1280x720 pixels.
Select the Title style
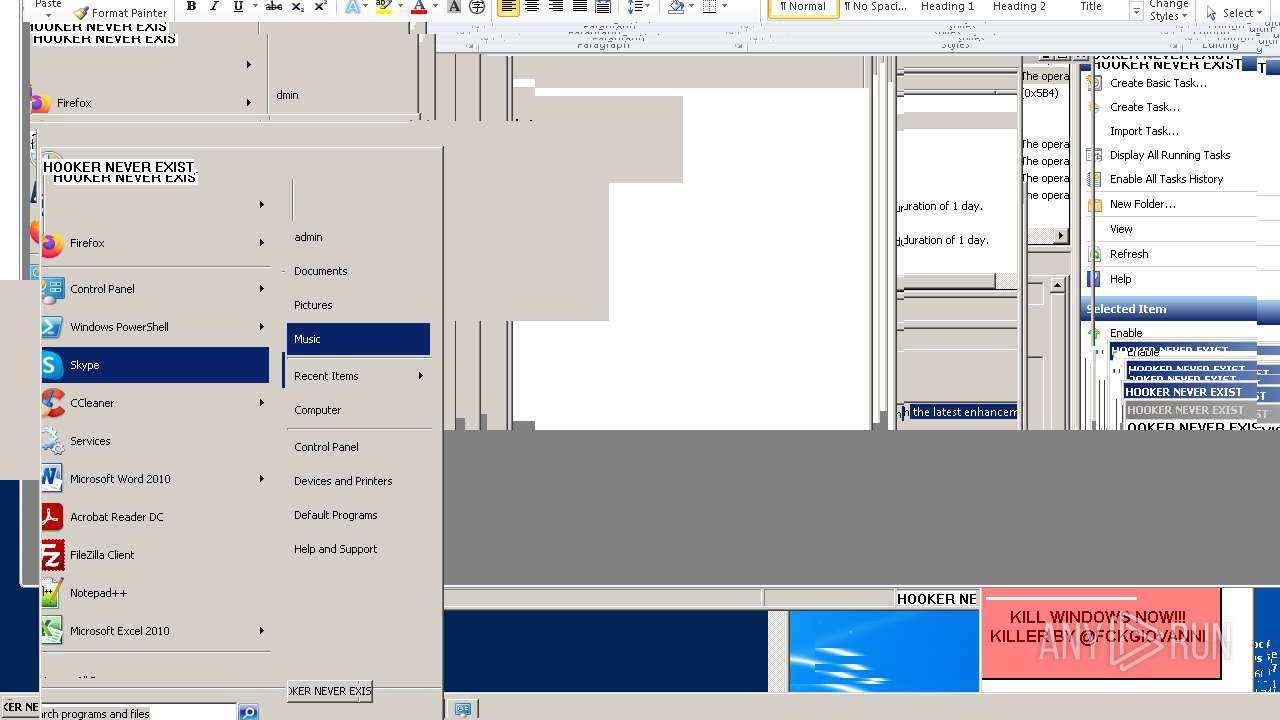1091,6
